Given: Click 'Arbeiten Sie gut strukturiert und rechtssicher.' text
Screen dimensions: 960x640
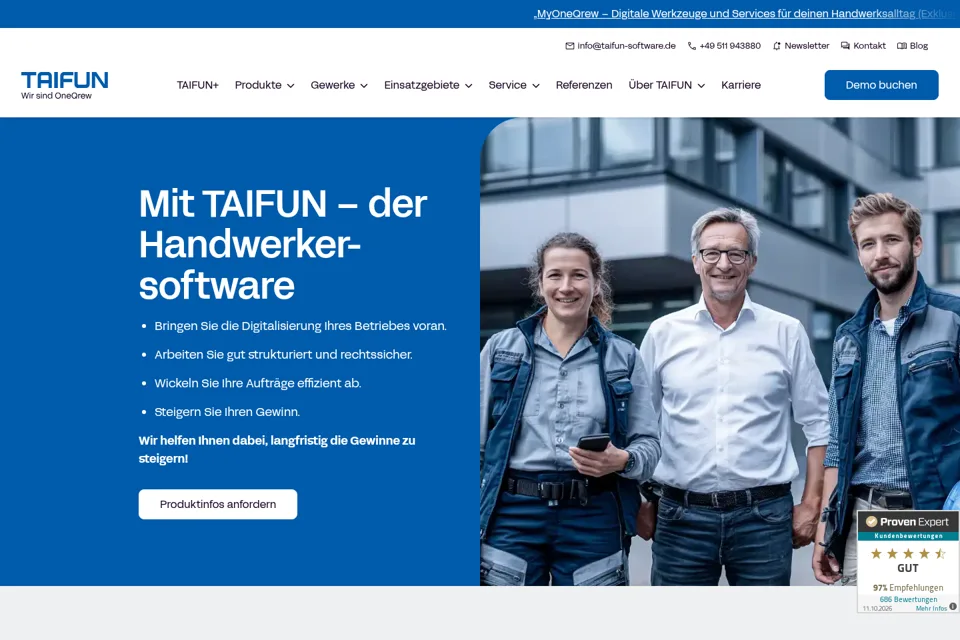Looking at the screenshot, I should click(x=283, y=355).
